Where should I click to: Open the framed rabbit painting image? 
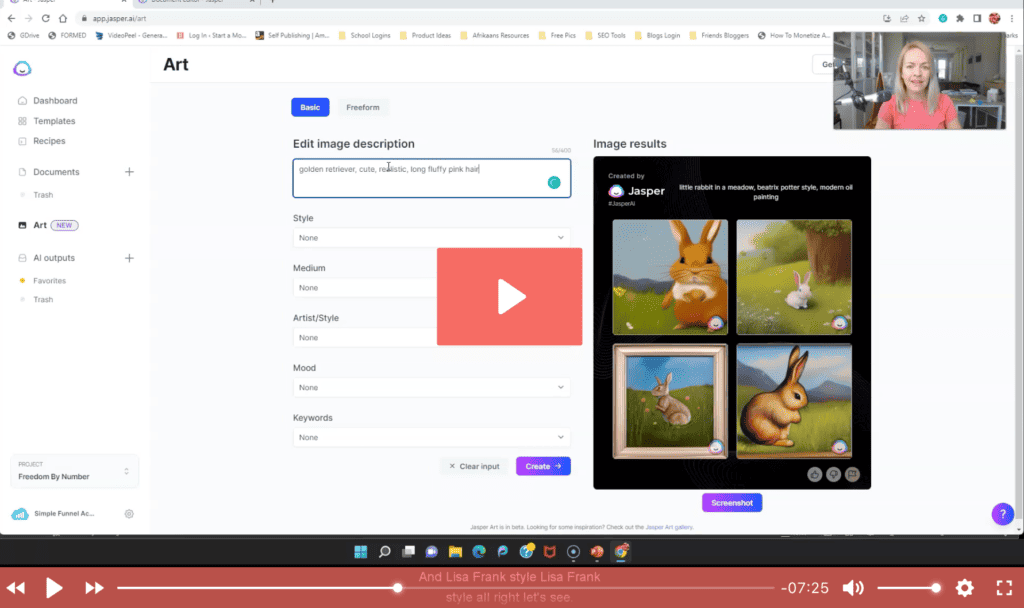[670, 401]
